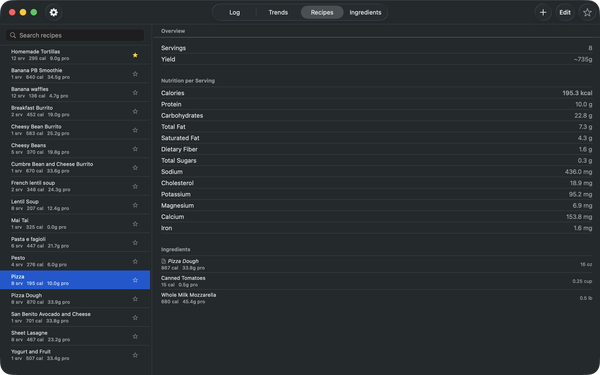Toggle favorite star for Pasta e fagioli
The width and height of the screenshot is (600, 375).
[135, 243]
